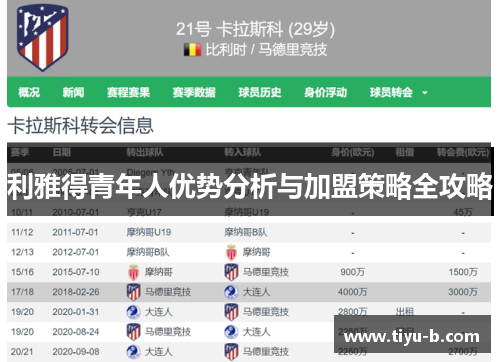This screenshot has height=362, width=500.
Task: Click the Dalian crest in the 2020-08-24 row
Action: 231,332
